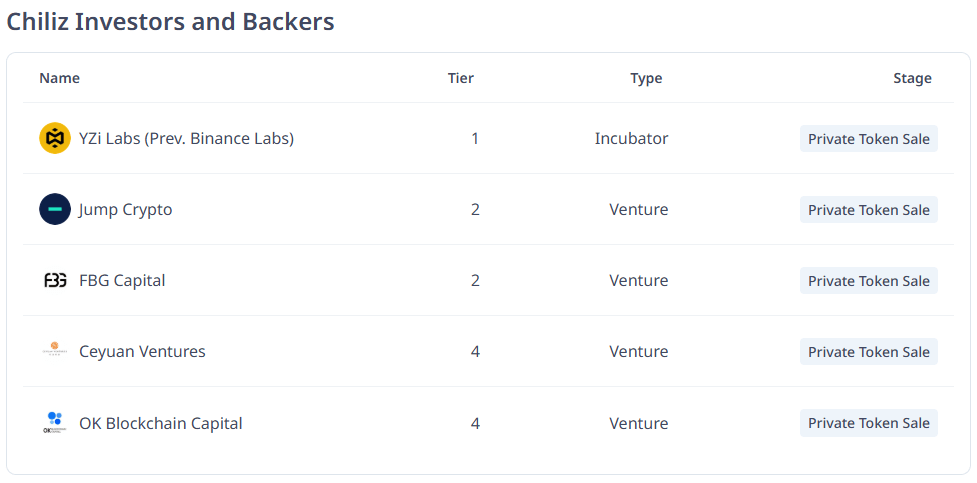Click Private Token Sale badge for OK Blockchain Capital
Image resolution: width=977 pixels, height=483 pixels.
tap(868, 423)
